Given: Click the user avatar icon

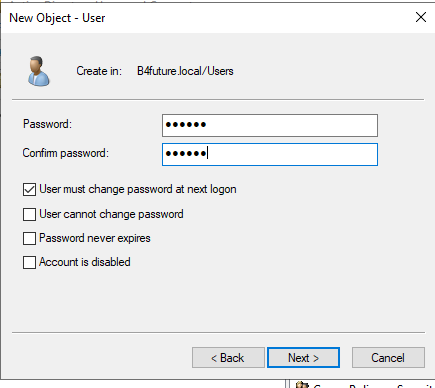Looking at the screenshot, I should [x=38, y=71].
